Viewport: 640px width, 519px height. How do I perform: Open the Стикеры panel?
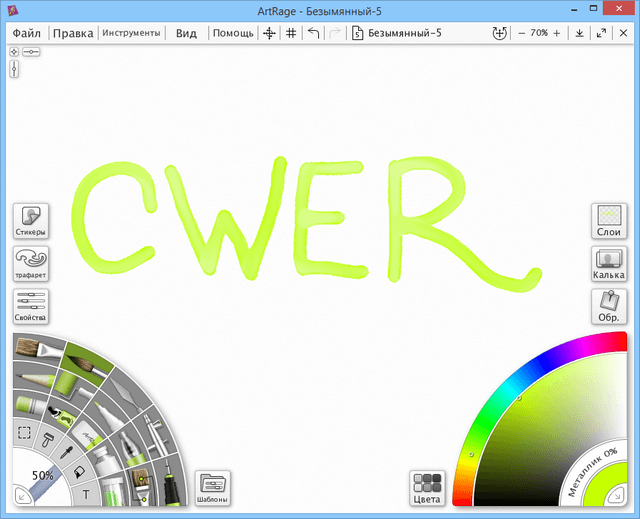click(x=31, y=221)
